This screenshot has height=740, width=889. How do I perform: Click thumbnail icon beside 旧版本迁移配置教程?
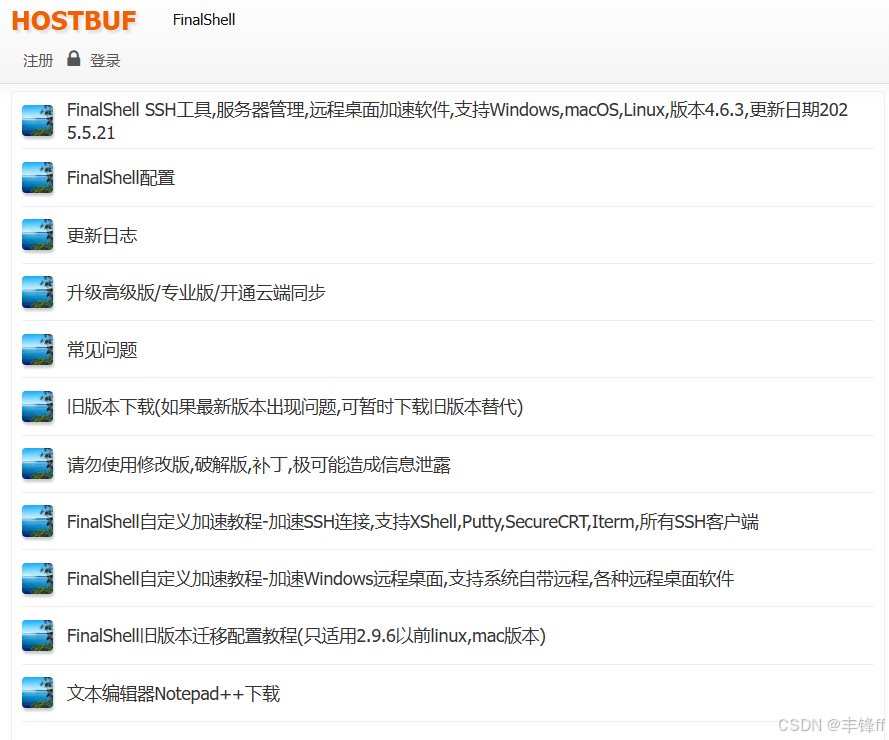38,636
